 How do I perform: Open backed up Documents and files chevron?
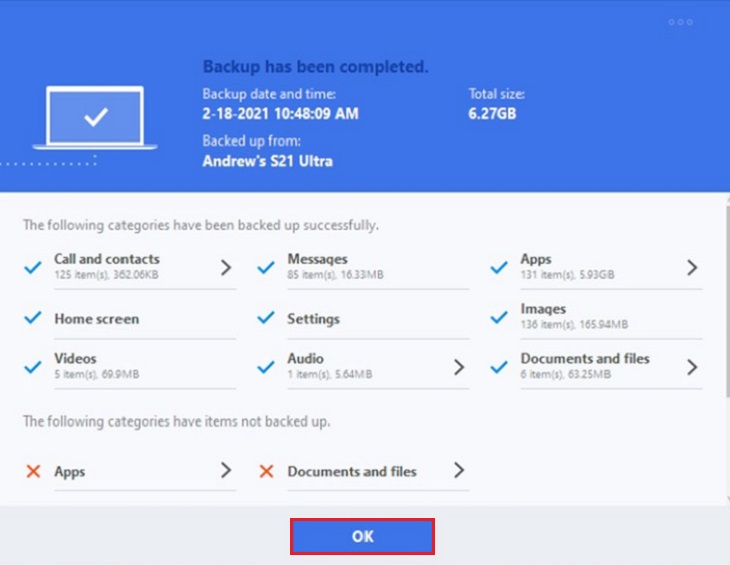[692, 367]
